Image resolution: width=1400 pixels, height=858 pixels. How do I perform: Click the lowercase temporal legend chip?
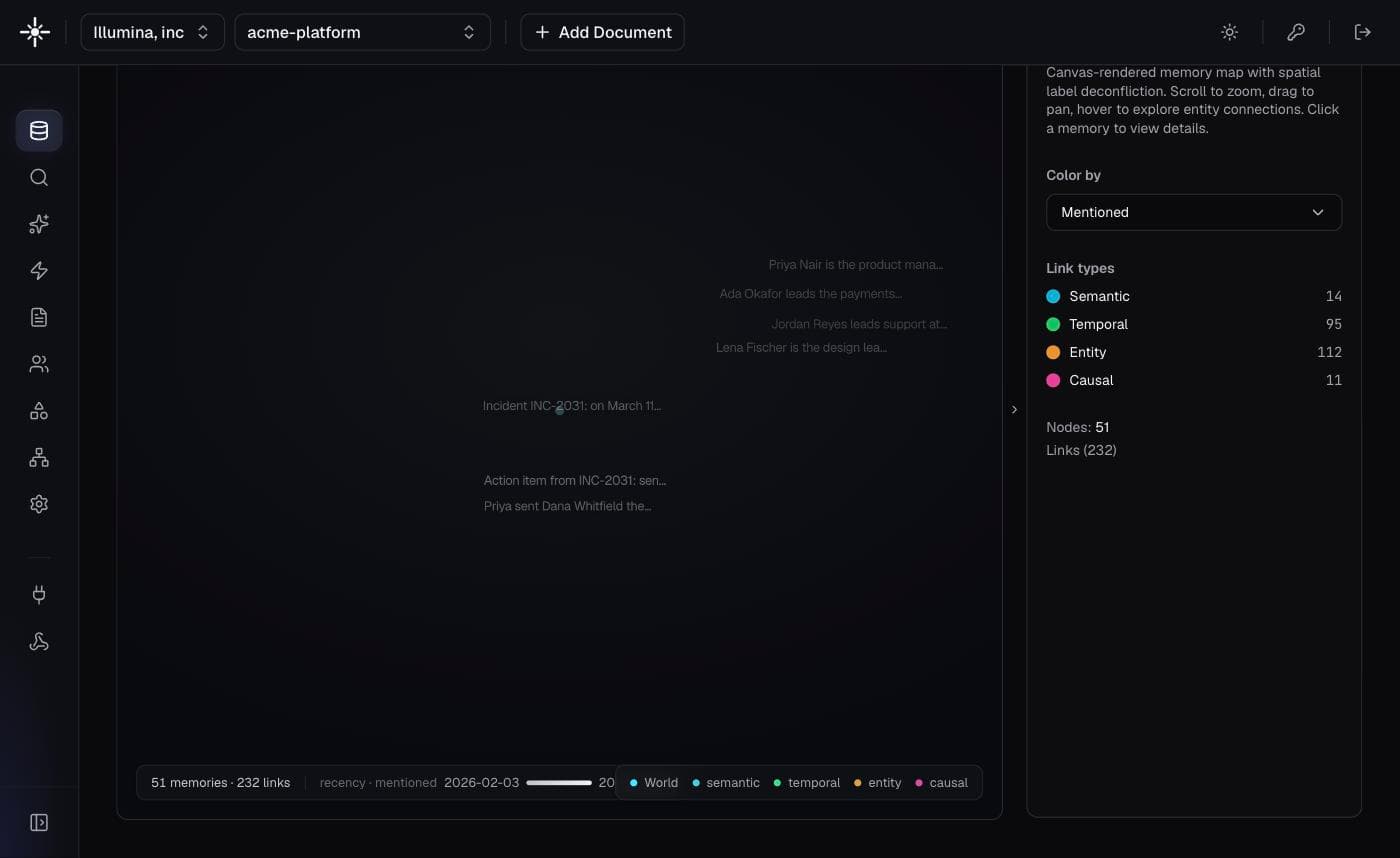(807, 783)
